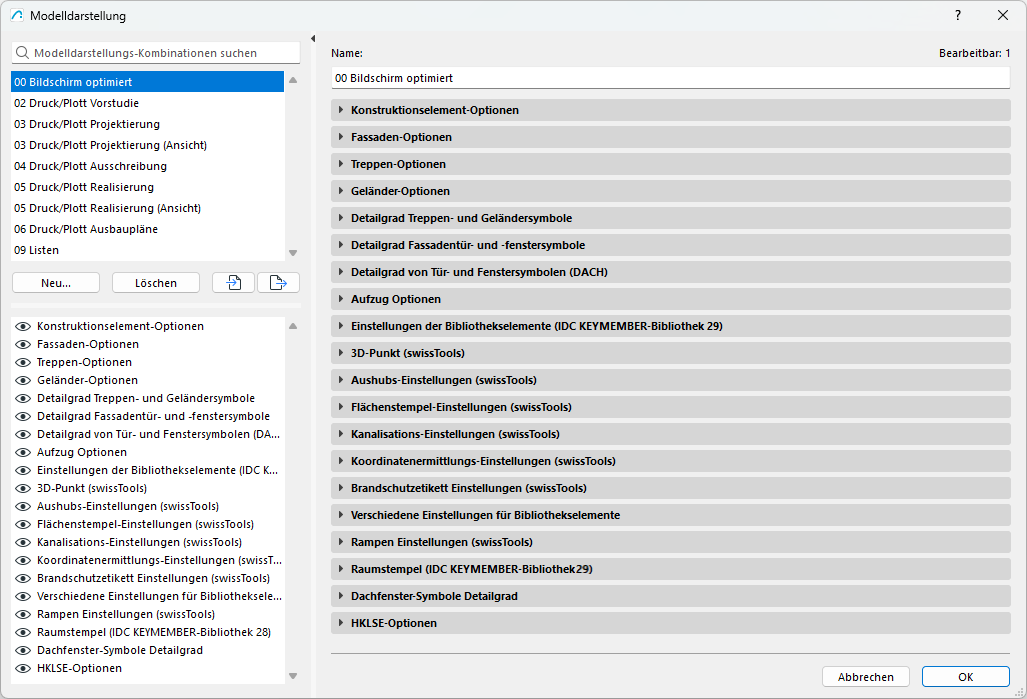
Task: Select 04 Druck/Plott Ausschreibung combination
Action: point(90,166)
